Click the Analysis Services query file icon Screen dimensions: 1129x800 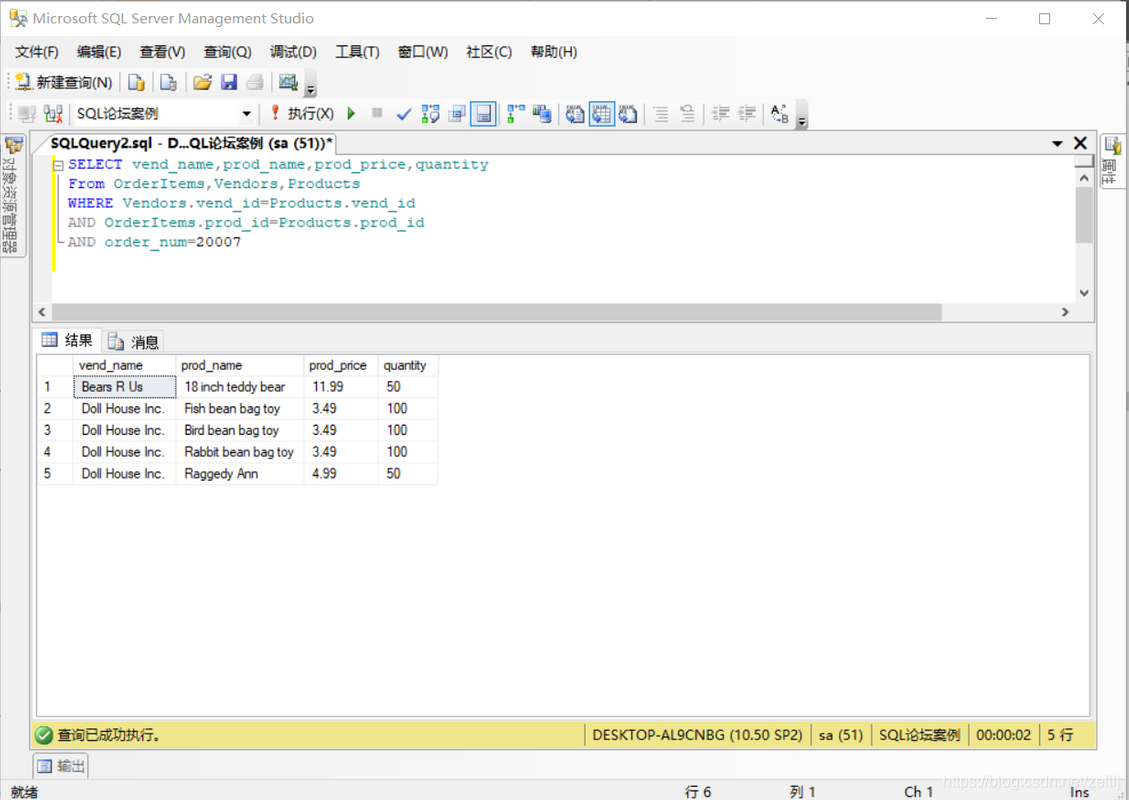(168, 82)
